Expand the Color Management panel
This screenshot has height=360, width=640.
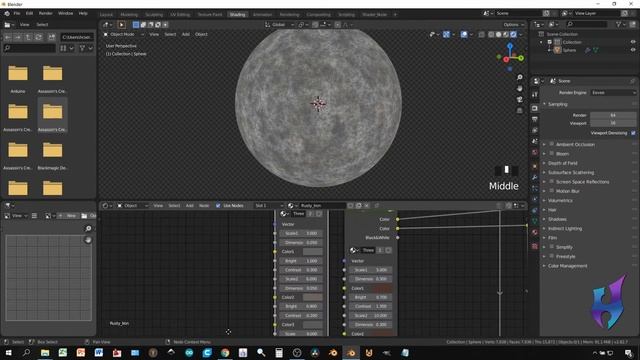(567, 266)
